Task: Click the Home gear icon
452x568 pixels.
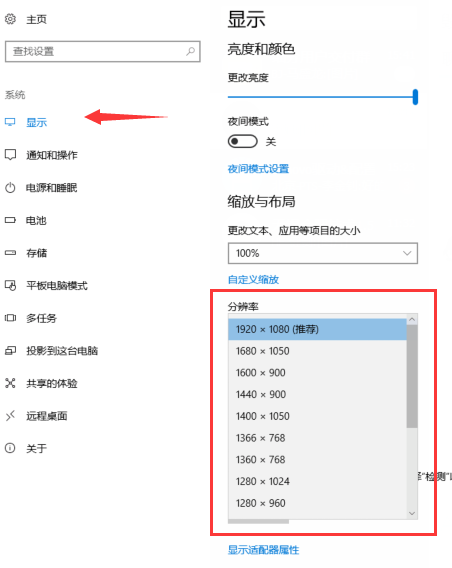Action: tap(10, 19)
